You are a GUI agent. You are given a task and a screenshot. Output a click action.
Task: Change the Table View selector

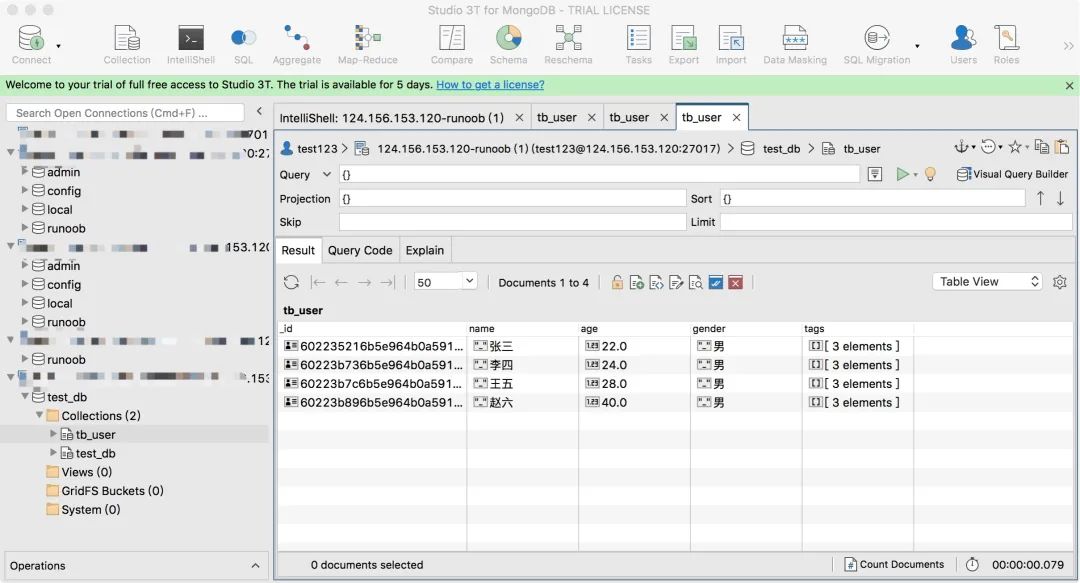pyautogui.click(x=987, y=281)
